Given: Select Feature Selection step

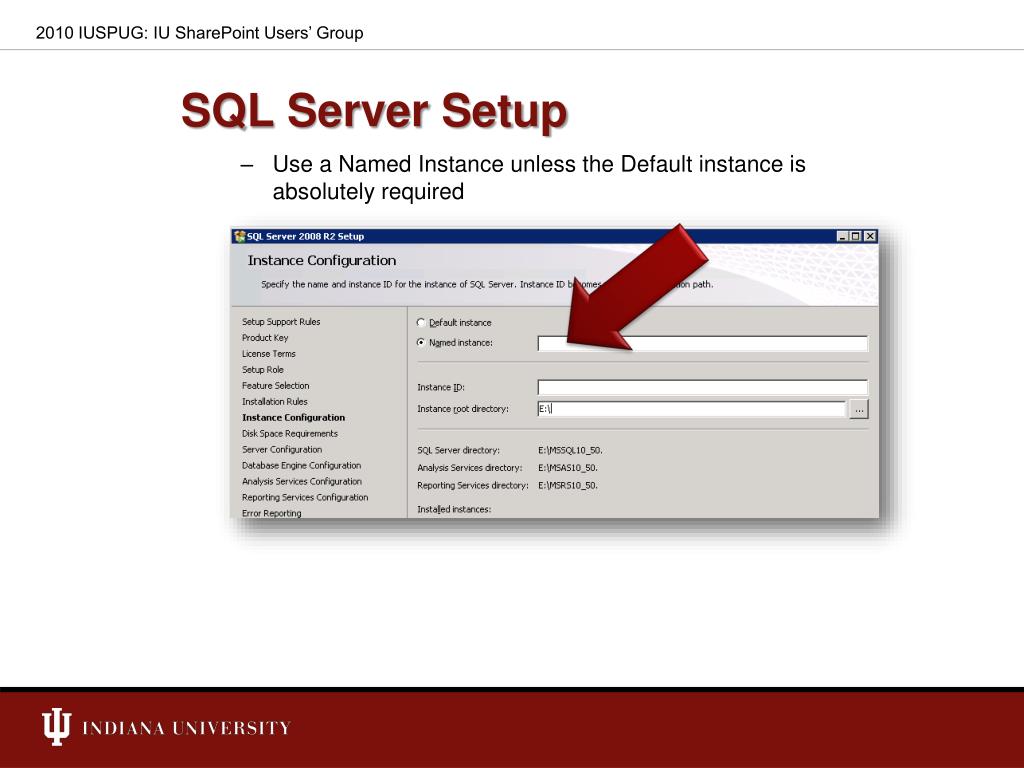Looking at the screenshot, I should pos(276,386).
